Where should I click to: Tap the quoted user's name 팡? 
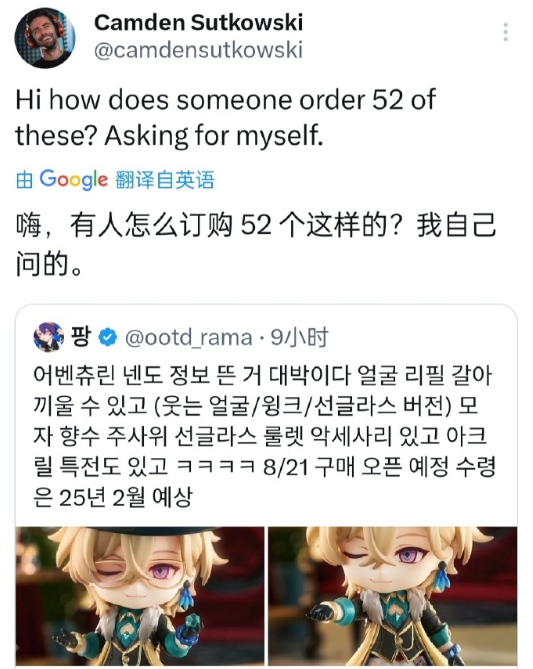click(x=81, y=337)
